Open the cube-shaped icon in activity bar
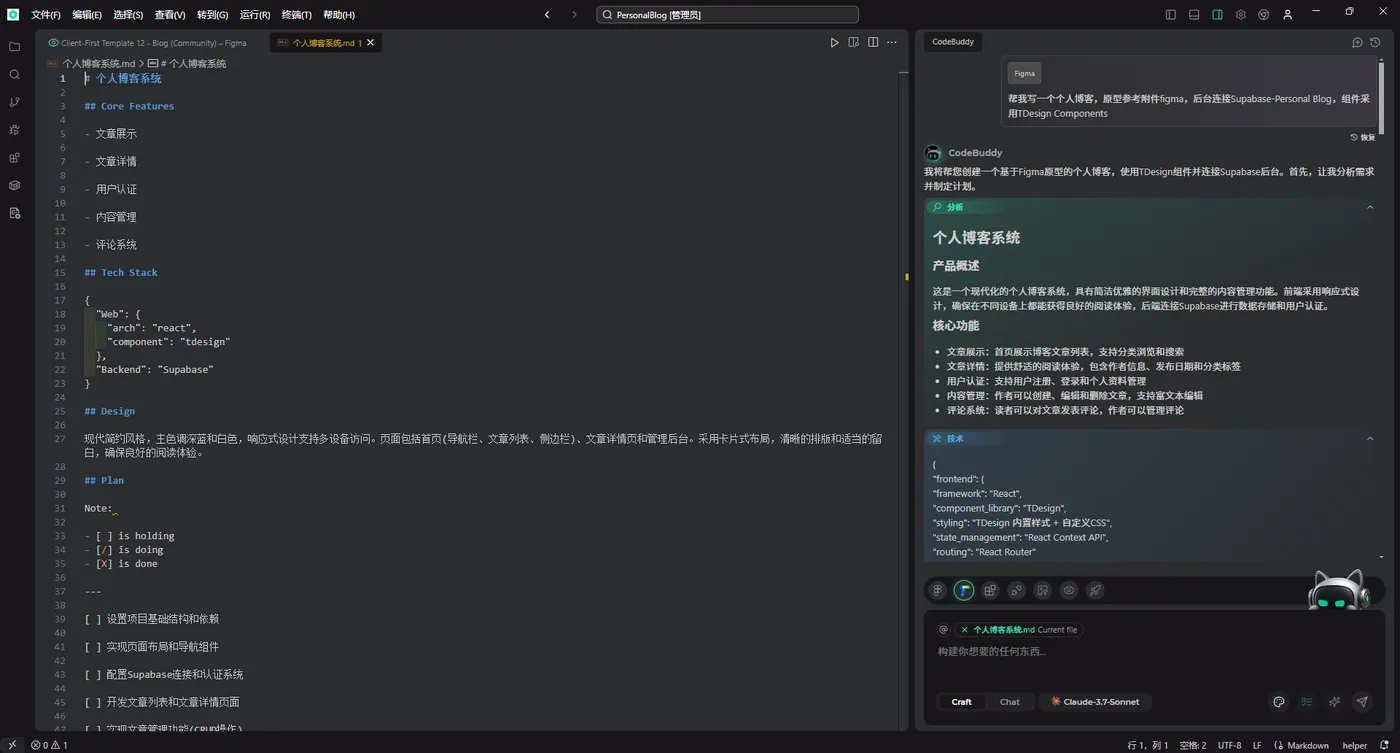1400x753 pixels. click(14, 185)
